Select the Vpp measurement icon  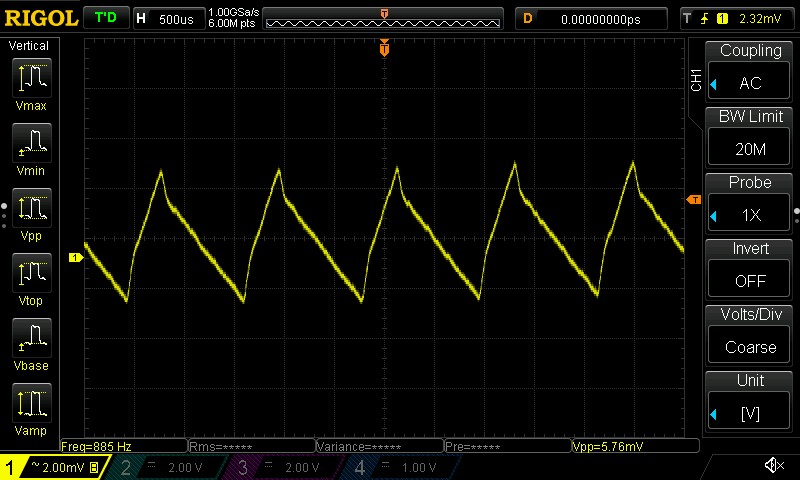[32, 208]
